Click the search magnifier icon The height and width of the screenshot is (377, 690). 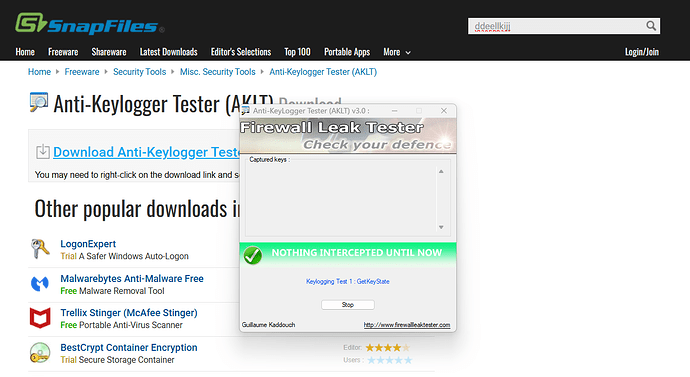tap(651, 26)
